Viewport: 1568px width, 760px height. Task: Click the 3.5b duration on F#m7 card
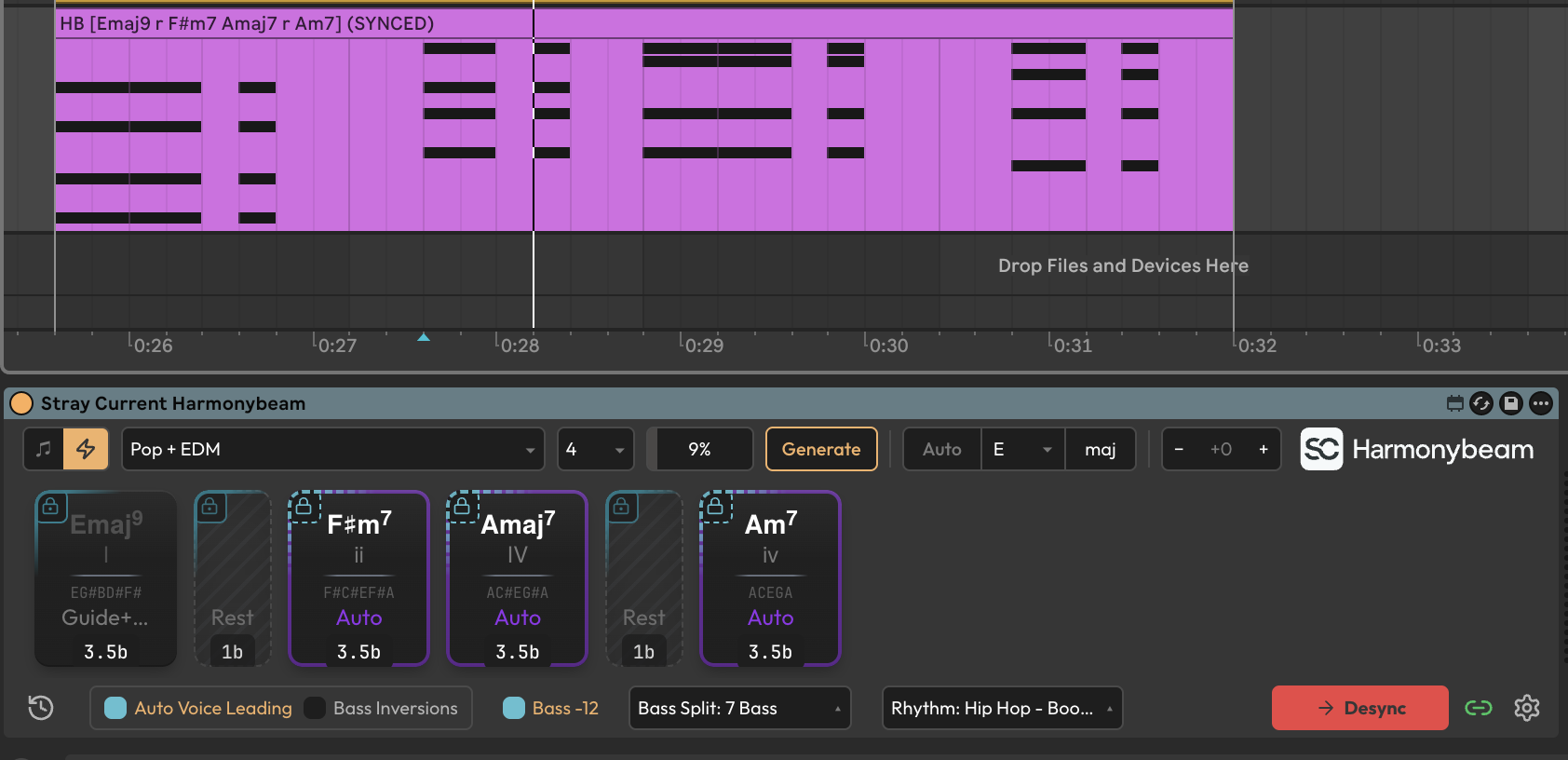point(359,652)
